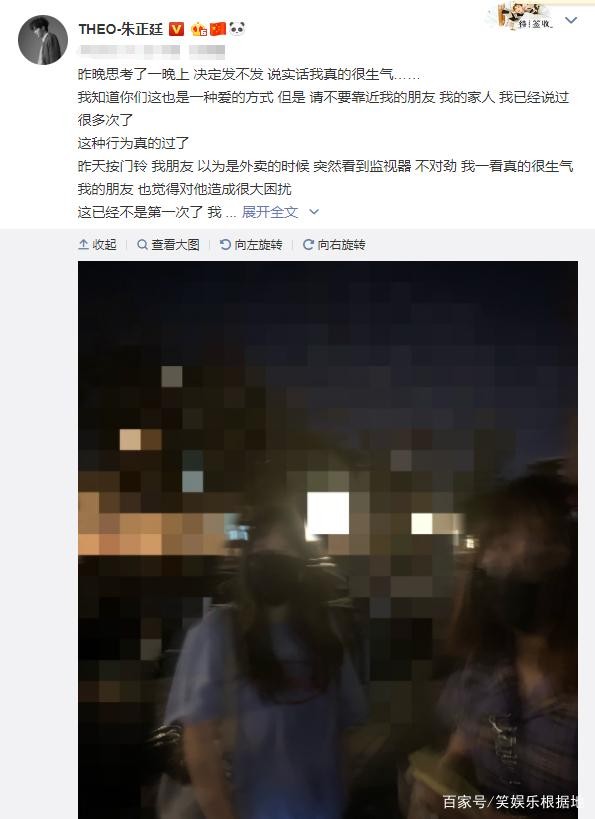Click the orange verified V badge
Image resolution: width=595 pixels, height=819 pixels.
tap(177, 29)
